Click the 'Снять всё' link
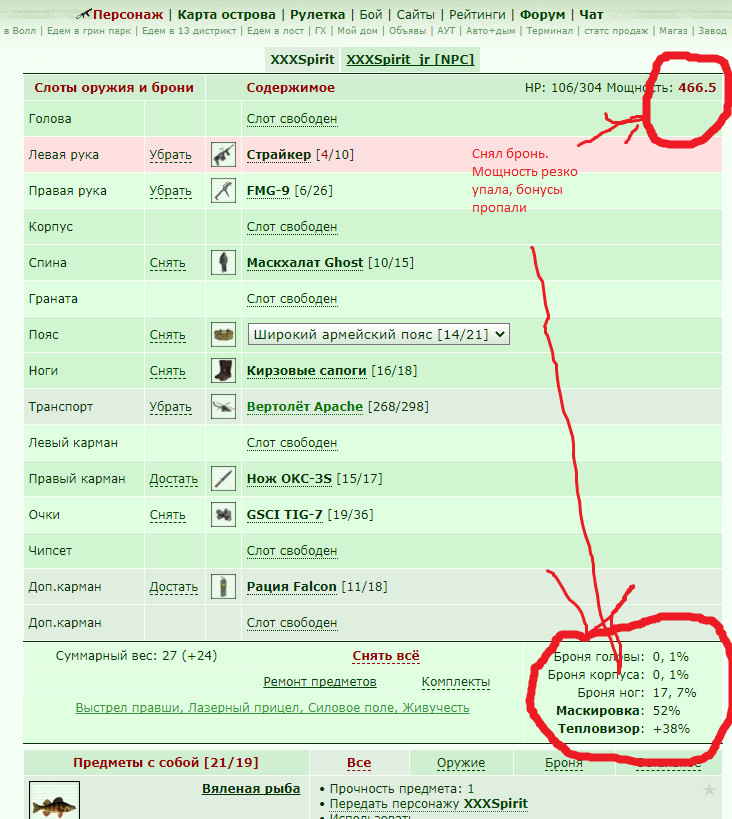Image resolution: width=732 pixels, height=819 pixels. coord(386,656)
